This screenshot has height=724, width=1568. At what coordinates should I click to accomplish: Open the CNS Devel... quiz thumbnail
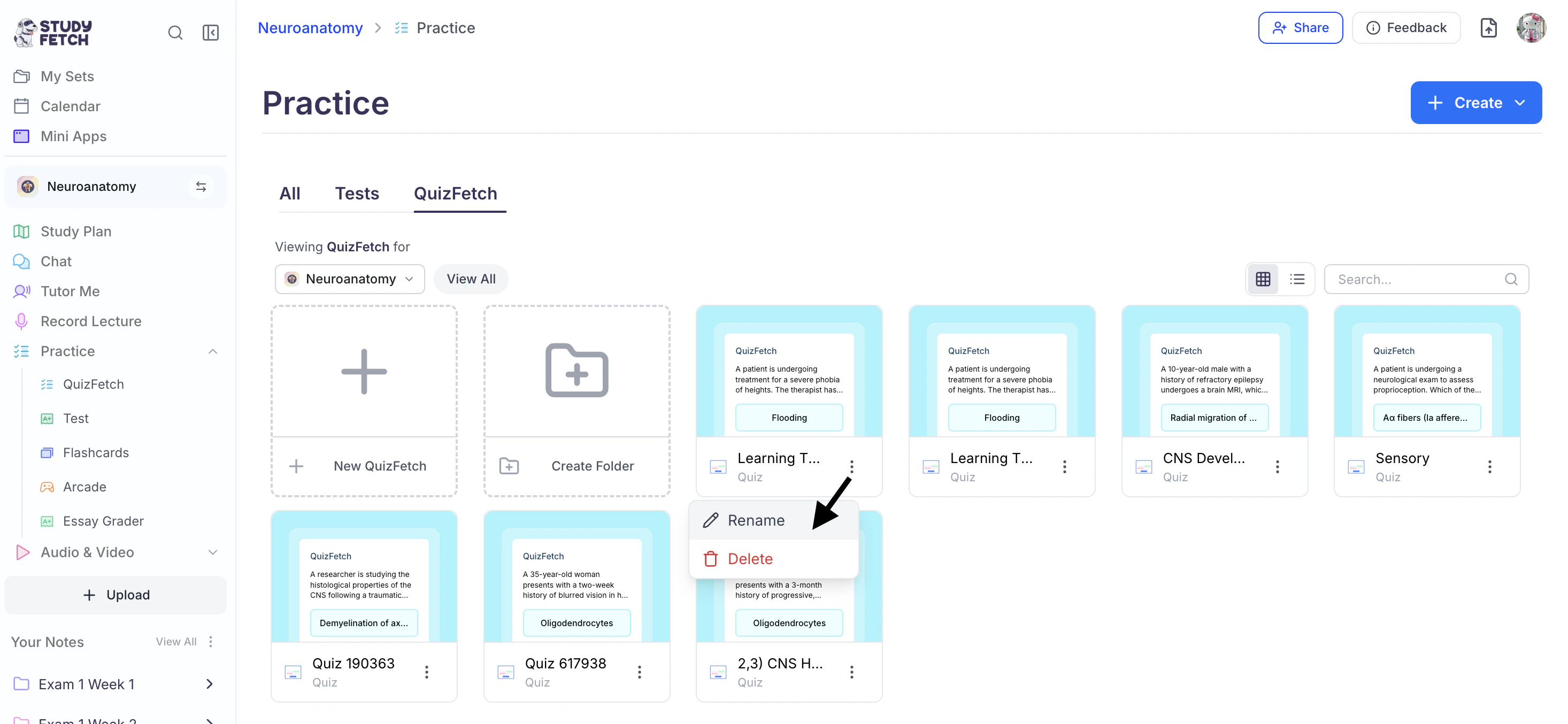[1215, 371]
